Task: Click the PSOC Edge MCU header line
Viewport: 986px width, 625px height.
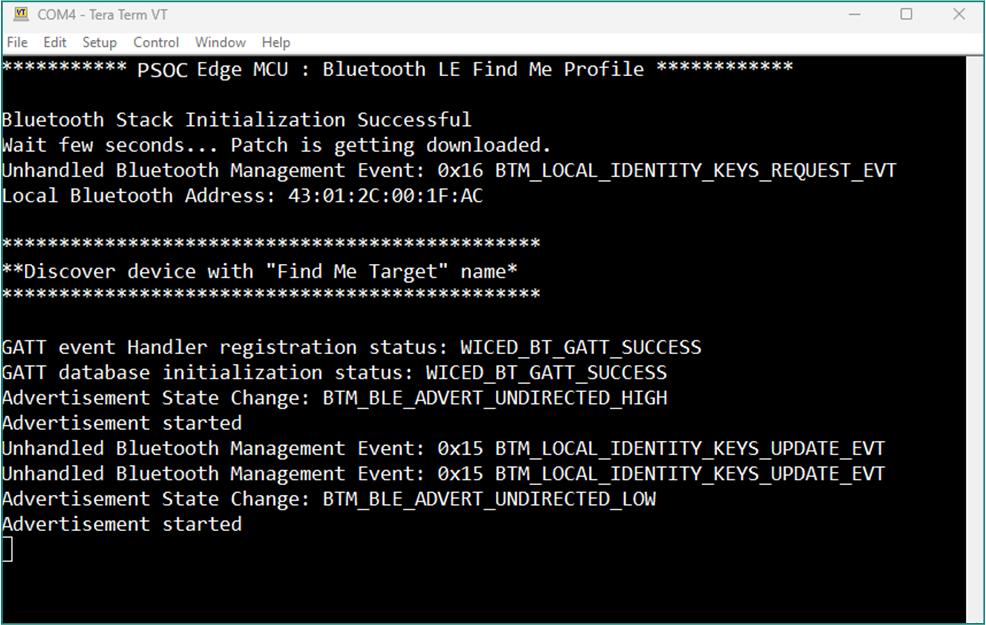Action: [x=397, y=69]
